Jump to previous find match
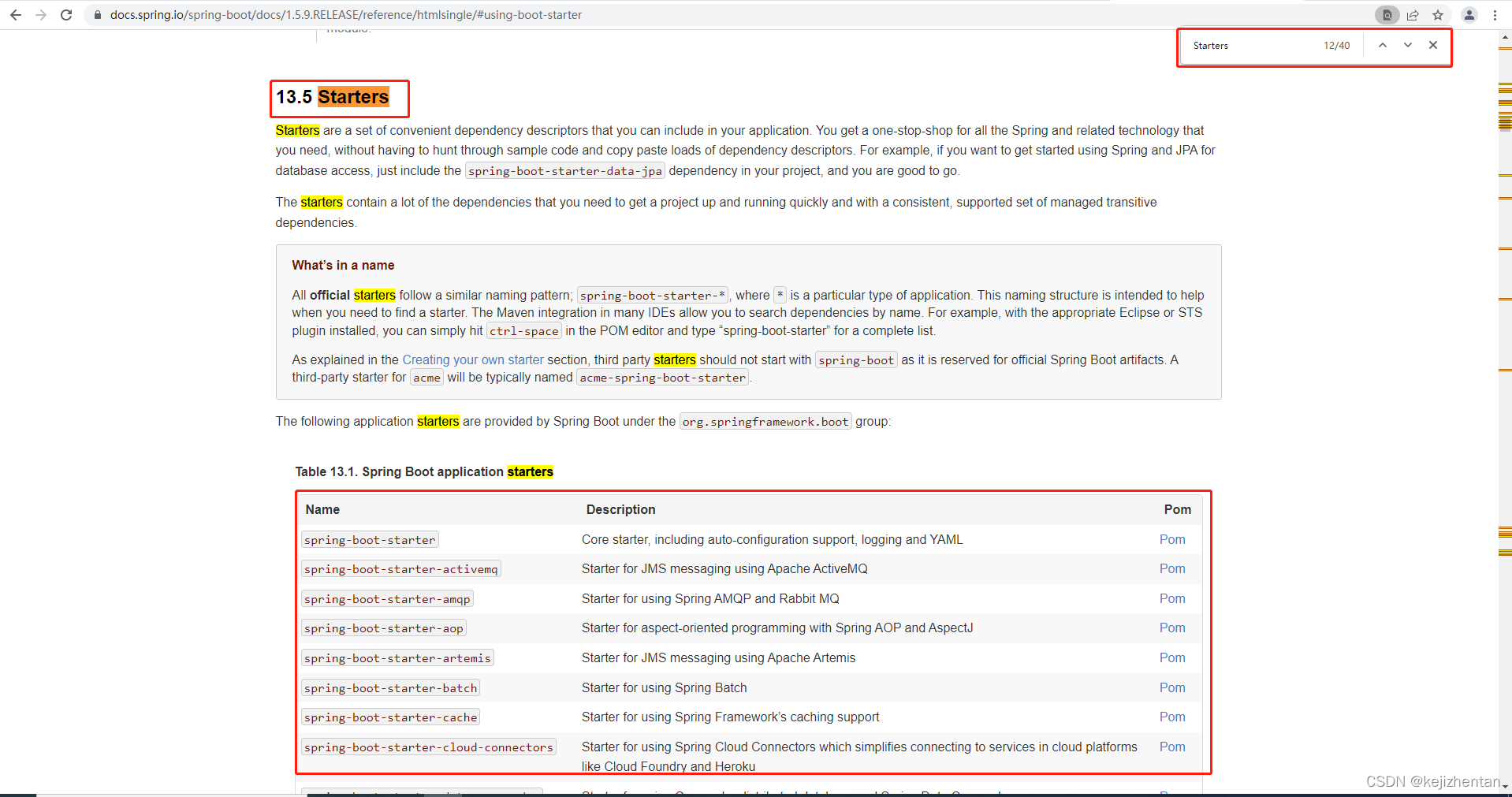The image size is (1512, 797). click(1383, 45)
